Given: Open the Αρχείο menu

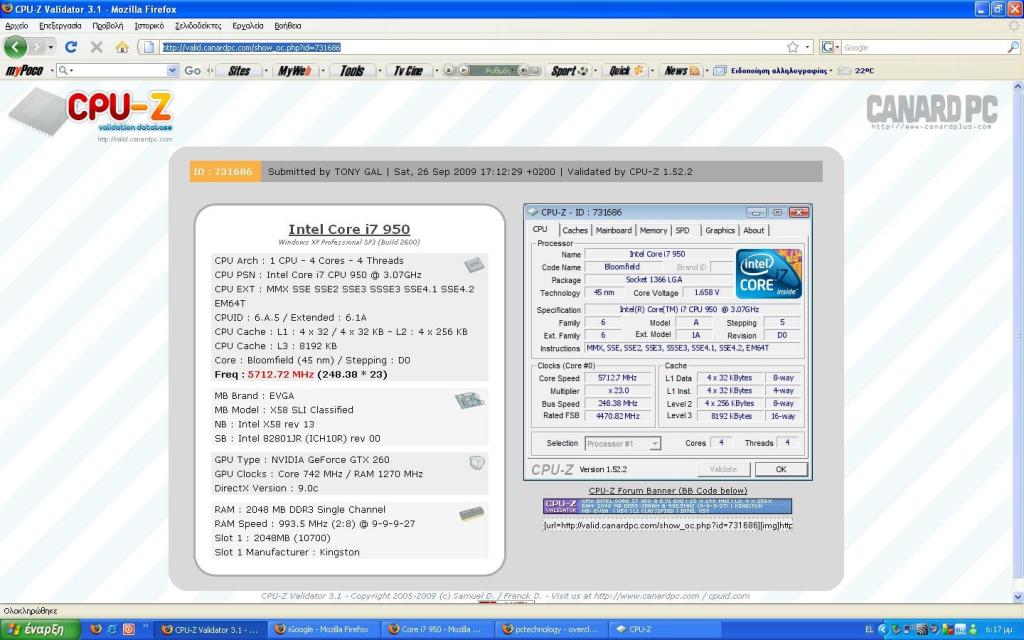Looking at the screenshot, I should coord(16,26).
